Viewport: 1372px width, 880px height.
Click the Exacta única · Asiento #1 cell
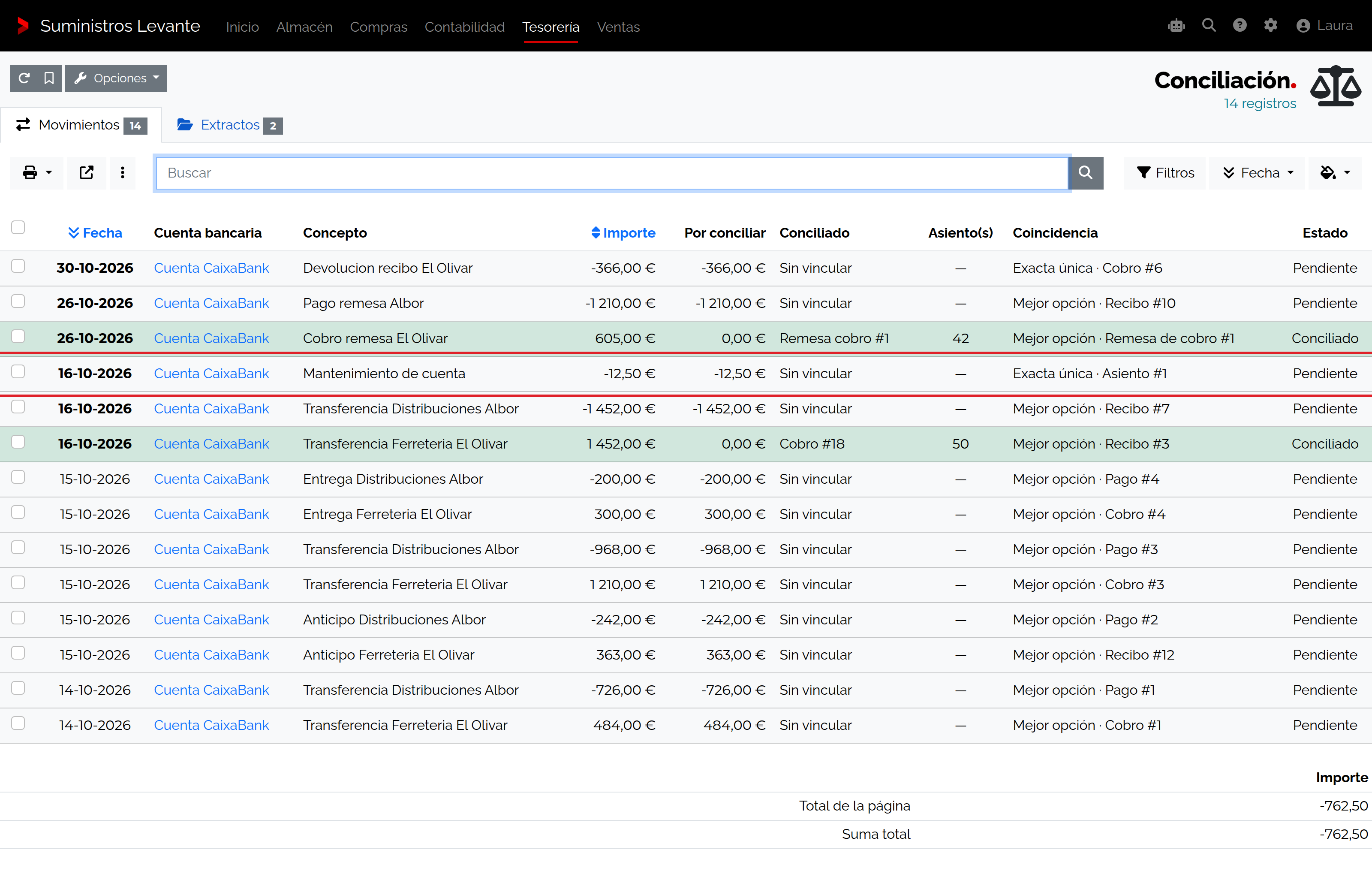pos(1089,374)
